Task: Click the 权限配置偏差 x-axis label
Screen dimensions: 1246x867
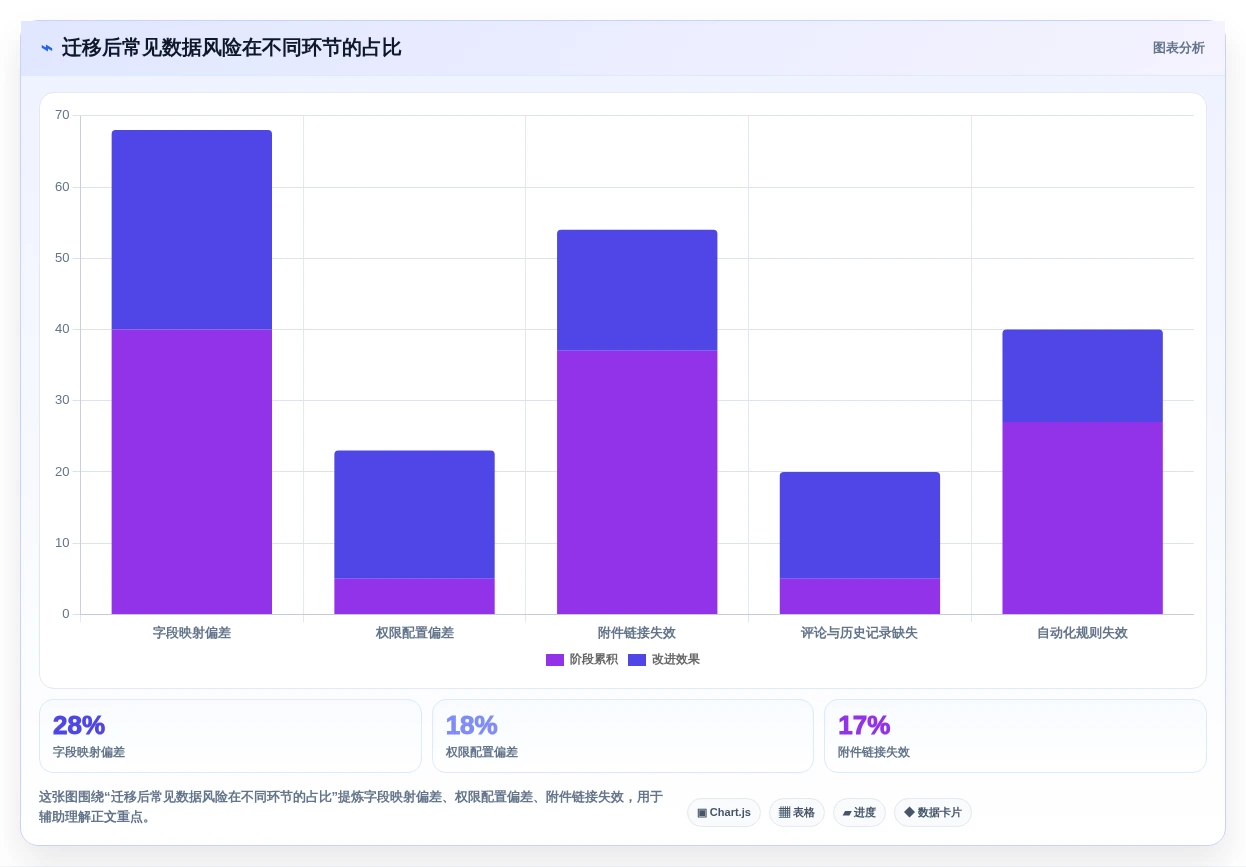Action: click(x=414, y=633)
